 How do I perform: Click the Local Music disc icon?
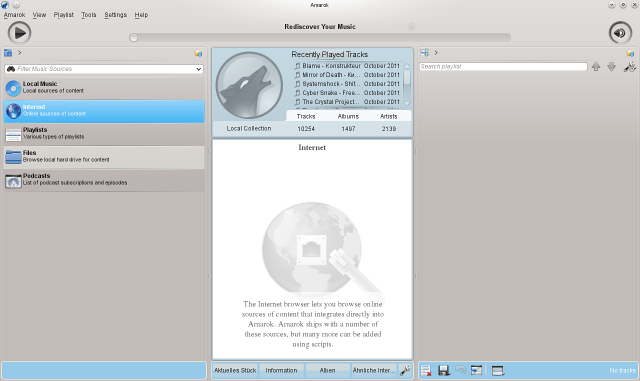click(x=13, y=88)
